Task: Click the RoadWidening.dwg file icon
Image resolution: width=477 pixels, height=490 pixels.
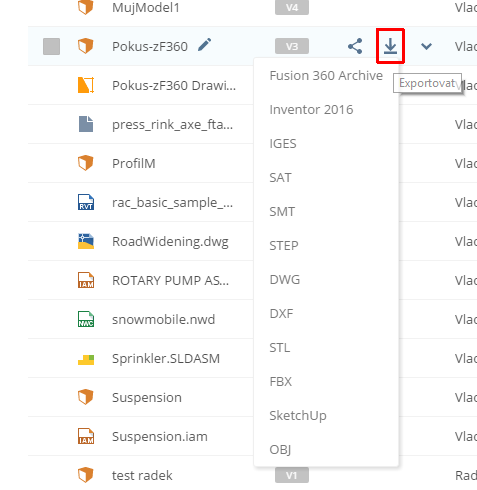Action: pos(86,241)
